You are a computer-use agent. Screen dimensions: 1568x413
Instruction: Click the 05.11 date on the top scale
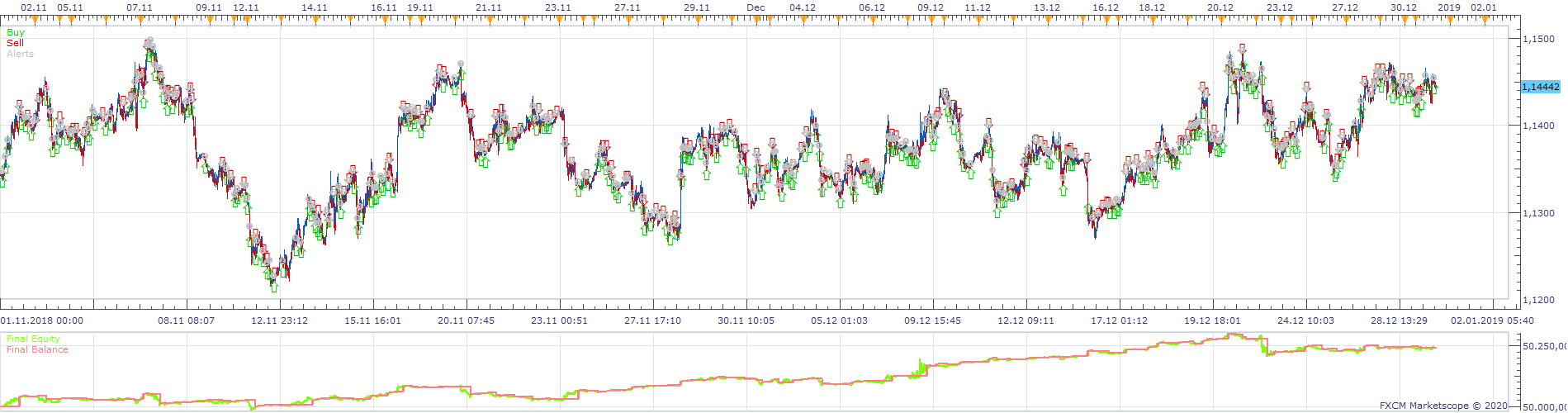point(70,7)
